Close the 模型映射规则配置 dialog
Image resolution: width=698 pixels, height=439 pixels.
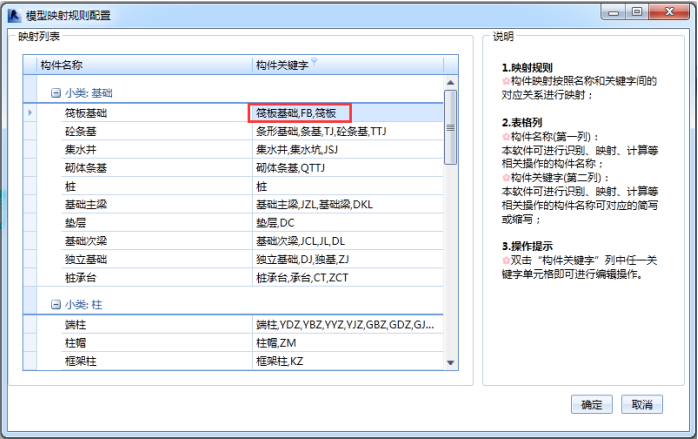click(x=669, y=12)
